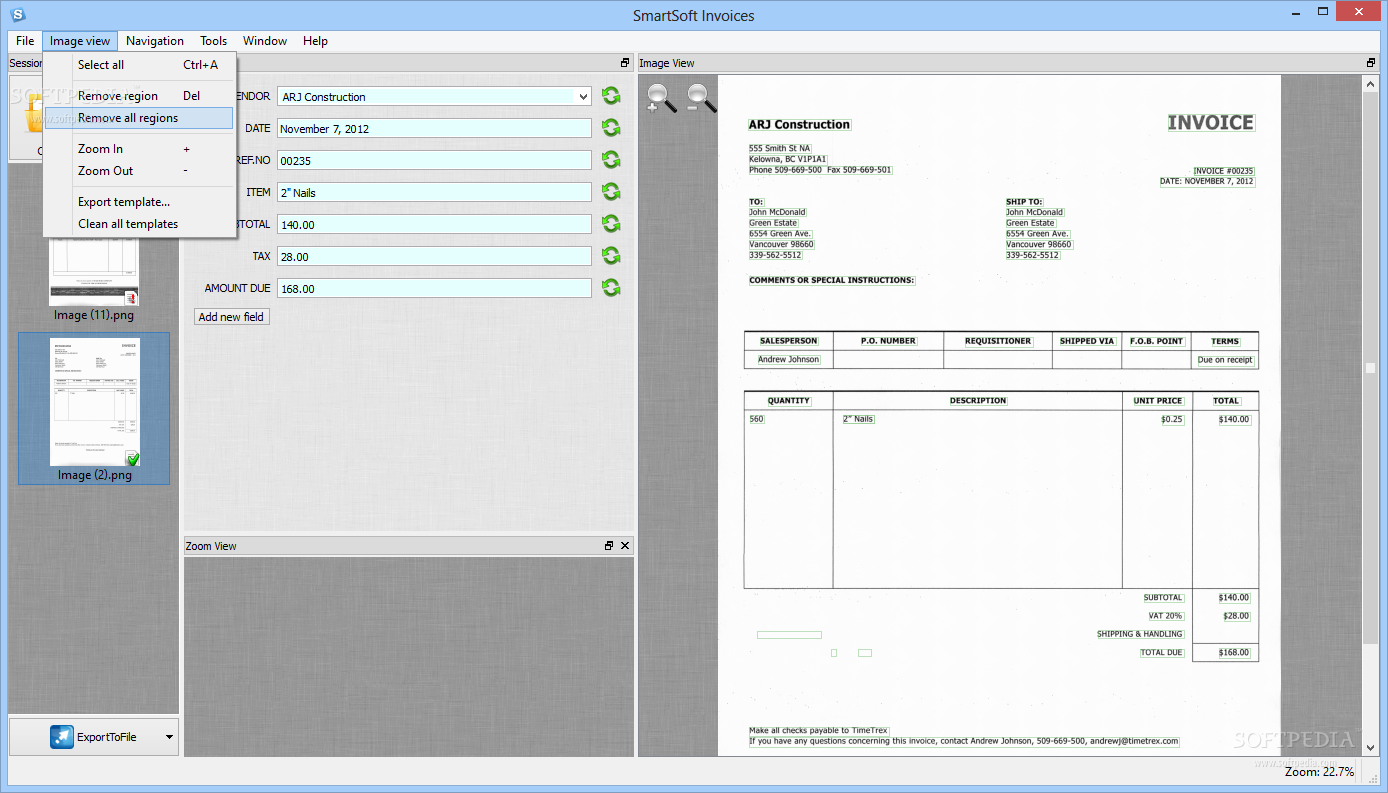Image resolution: width=1388 pixels, height=793 pixels.
Task: Click refresh icon beside AMOUNT DUE field
Action: tap(611, 288)
